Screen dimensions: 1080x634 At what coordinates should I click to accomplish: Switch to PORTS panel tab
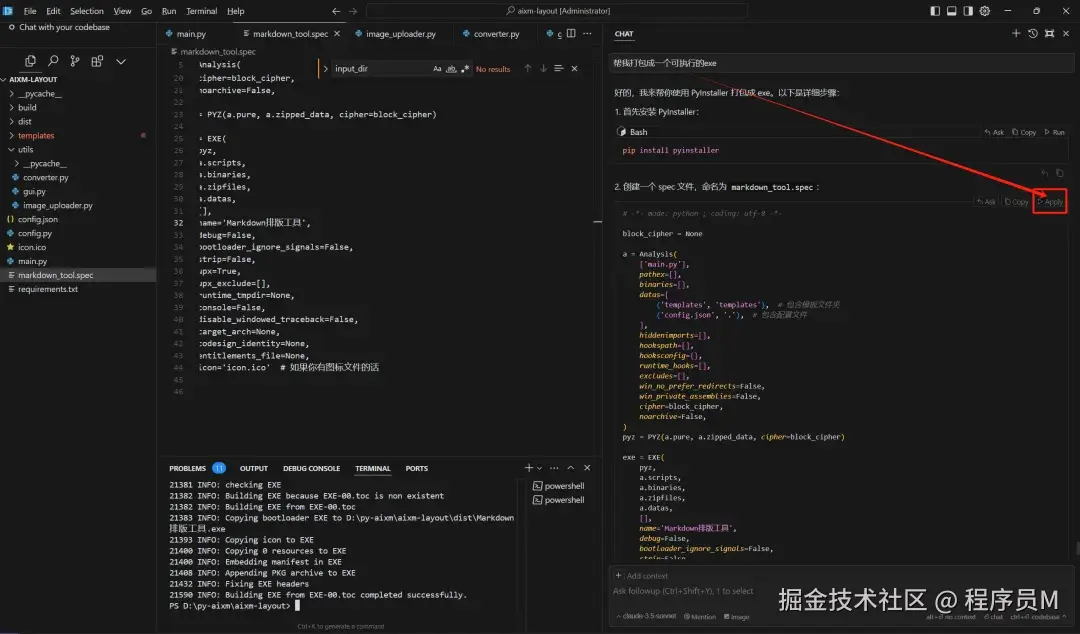point(417,469)
